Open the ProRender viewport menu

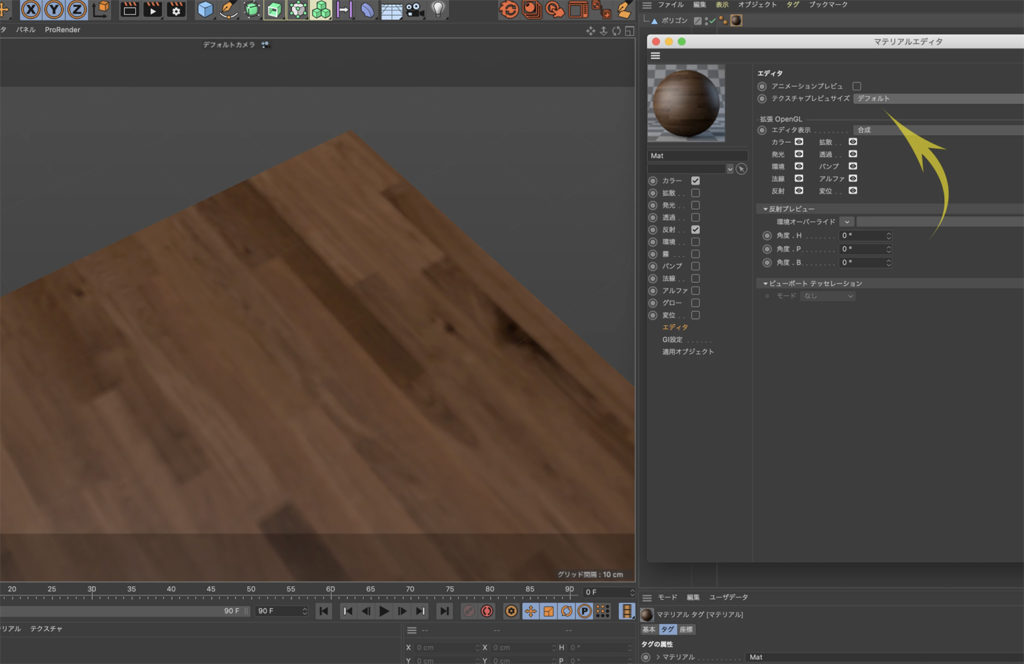63,29
